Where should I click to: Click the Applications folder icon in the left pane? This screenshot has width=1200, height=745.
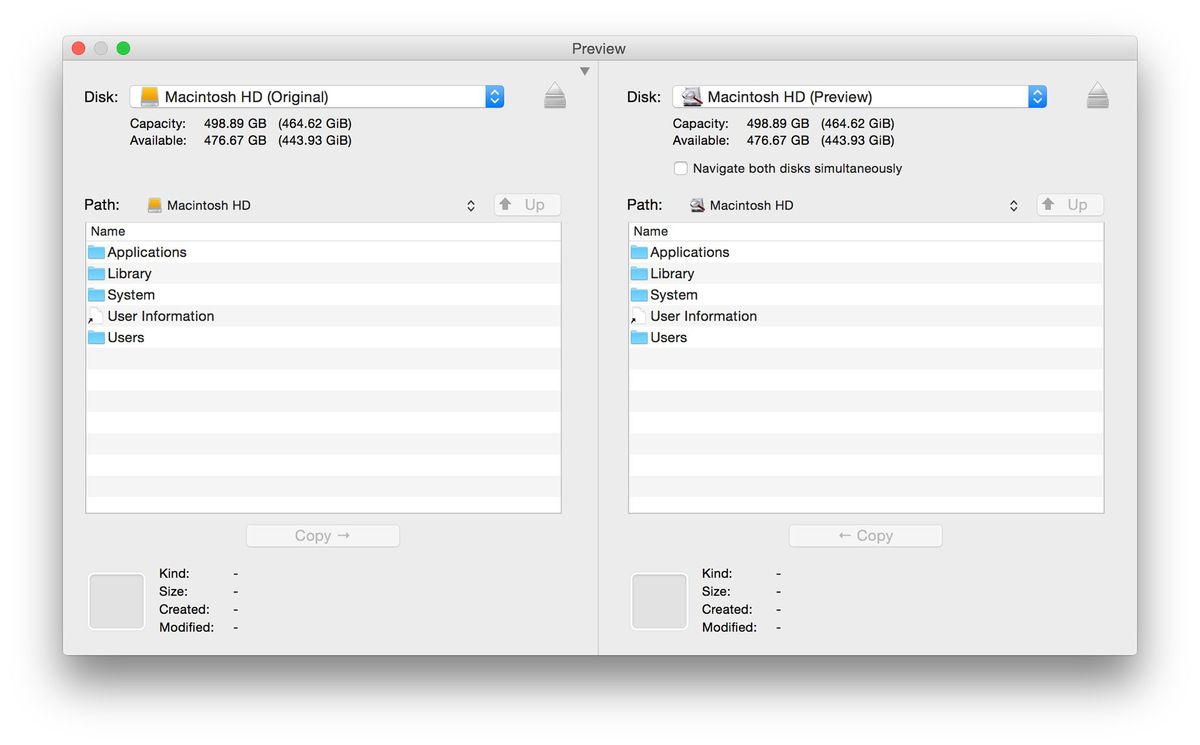tap(95, 252)
